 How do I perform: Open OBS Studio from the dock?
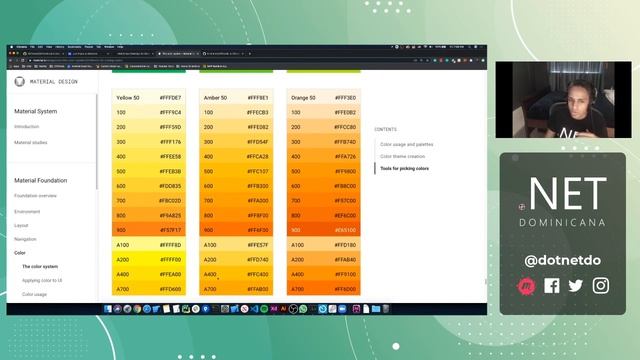click(293, 309)
